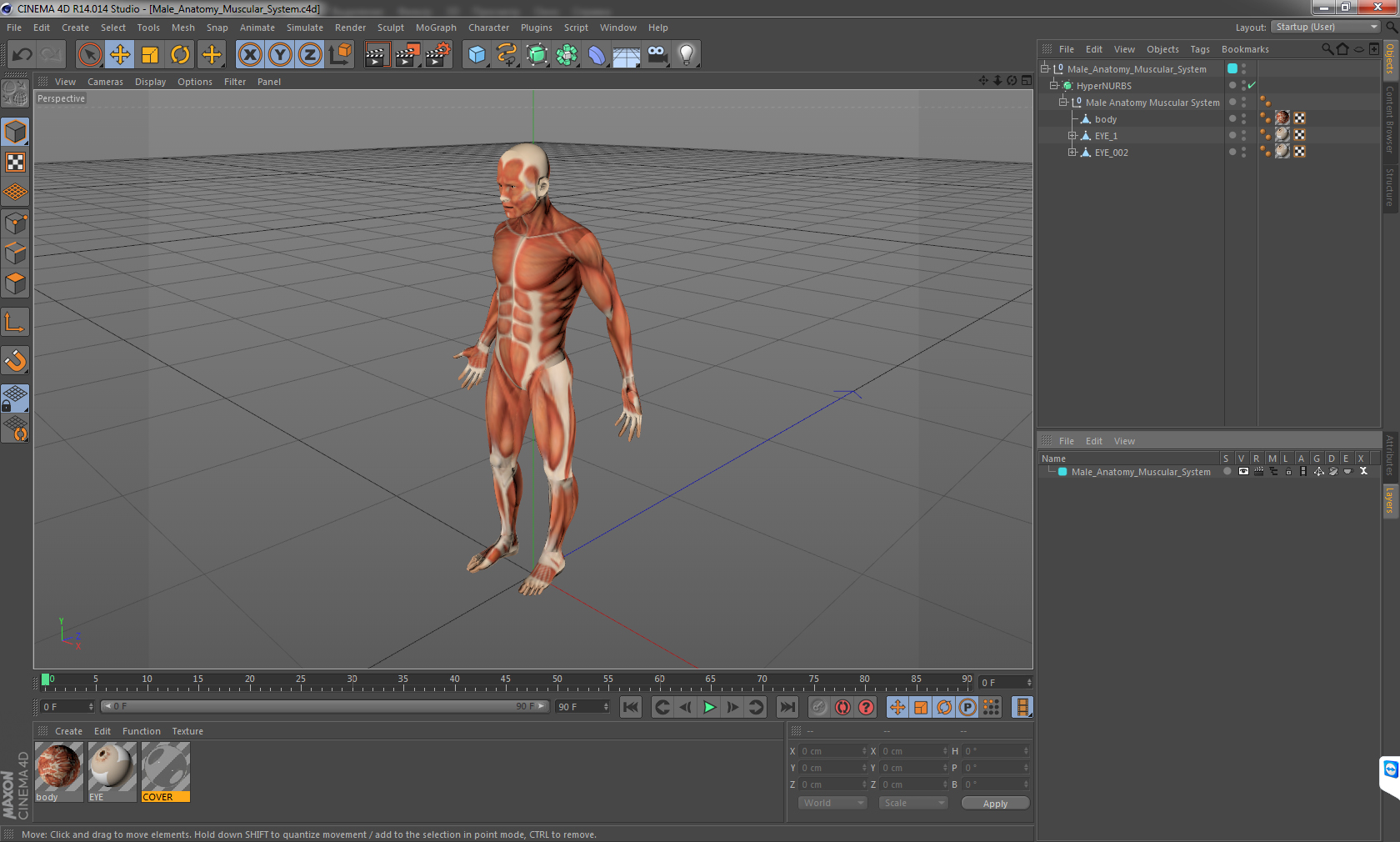Open the Layout dropdown
The height and width of the screenshot is (842, 1400).
[1326, 28]
